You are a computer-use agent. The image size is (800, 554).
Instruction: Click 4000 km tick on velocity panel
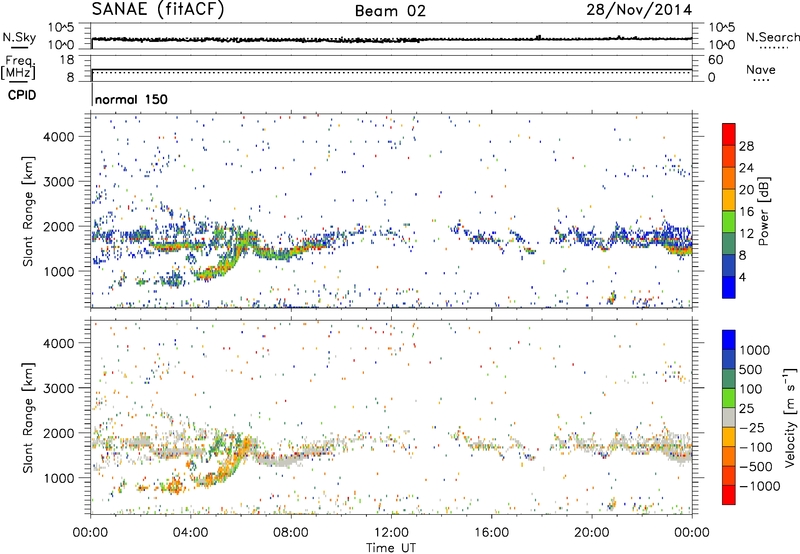point(59,343)
